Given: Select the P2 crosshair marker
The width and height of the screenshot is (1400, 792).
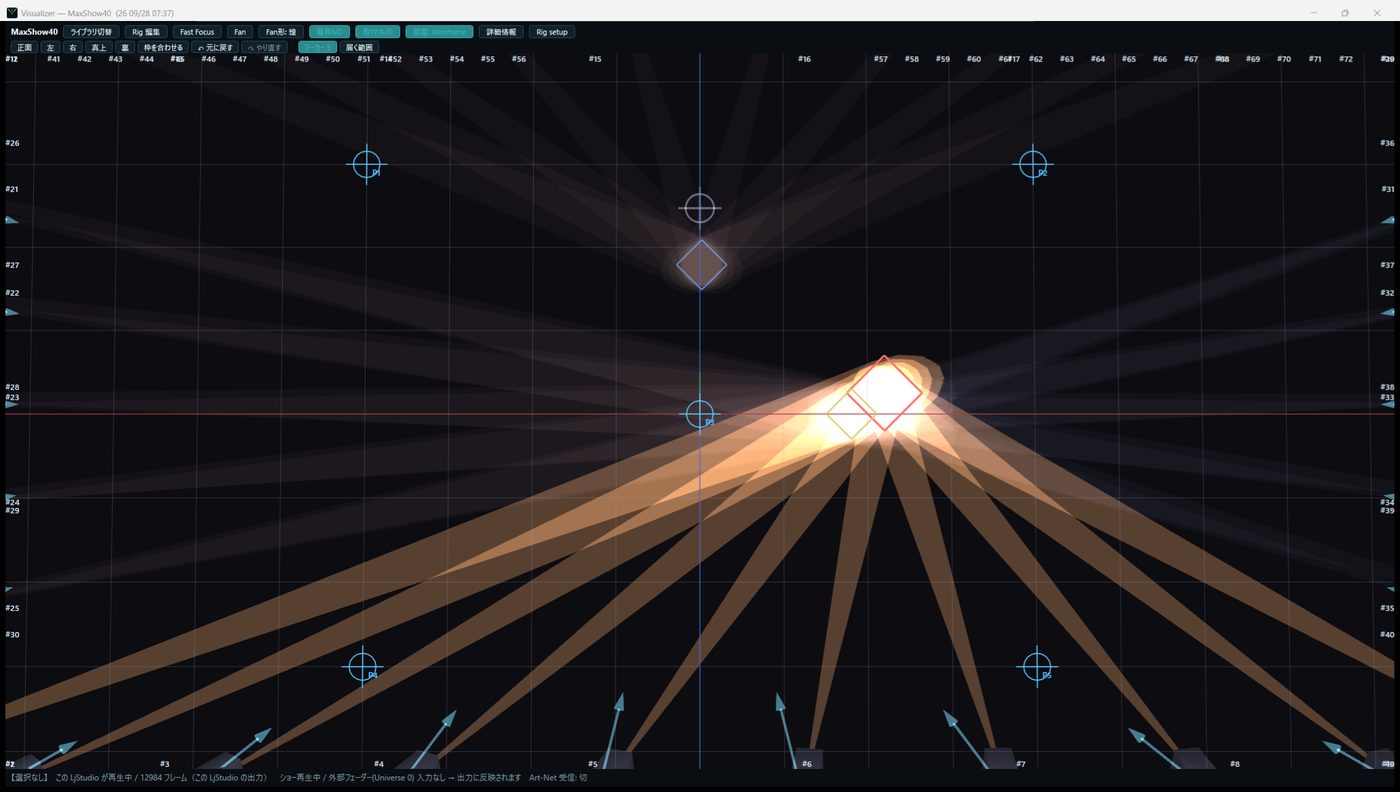Looking at the screenshot, I should pos(1032,163).
